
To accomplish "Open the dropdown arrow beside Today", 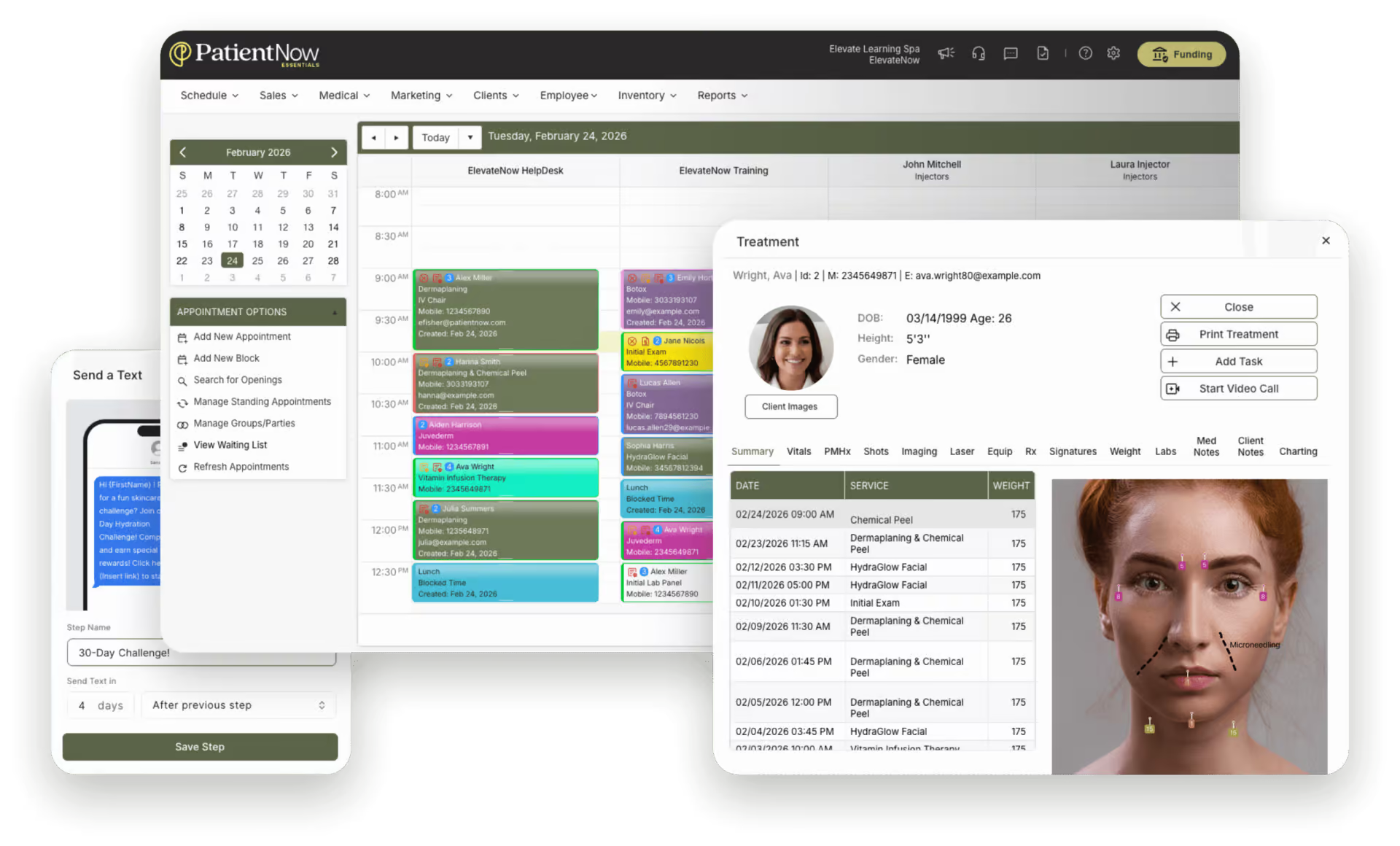I will [470, 138].
